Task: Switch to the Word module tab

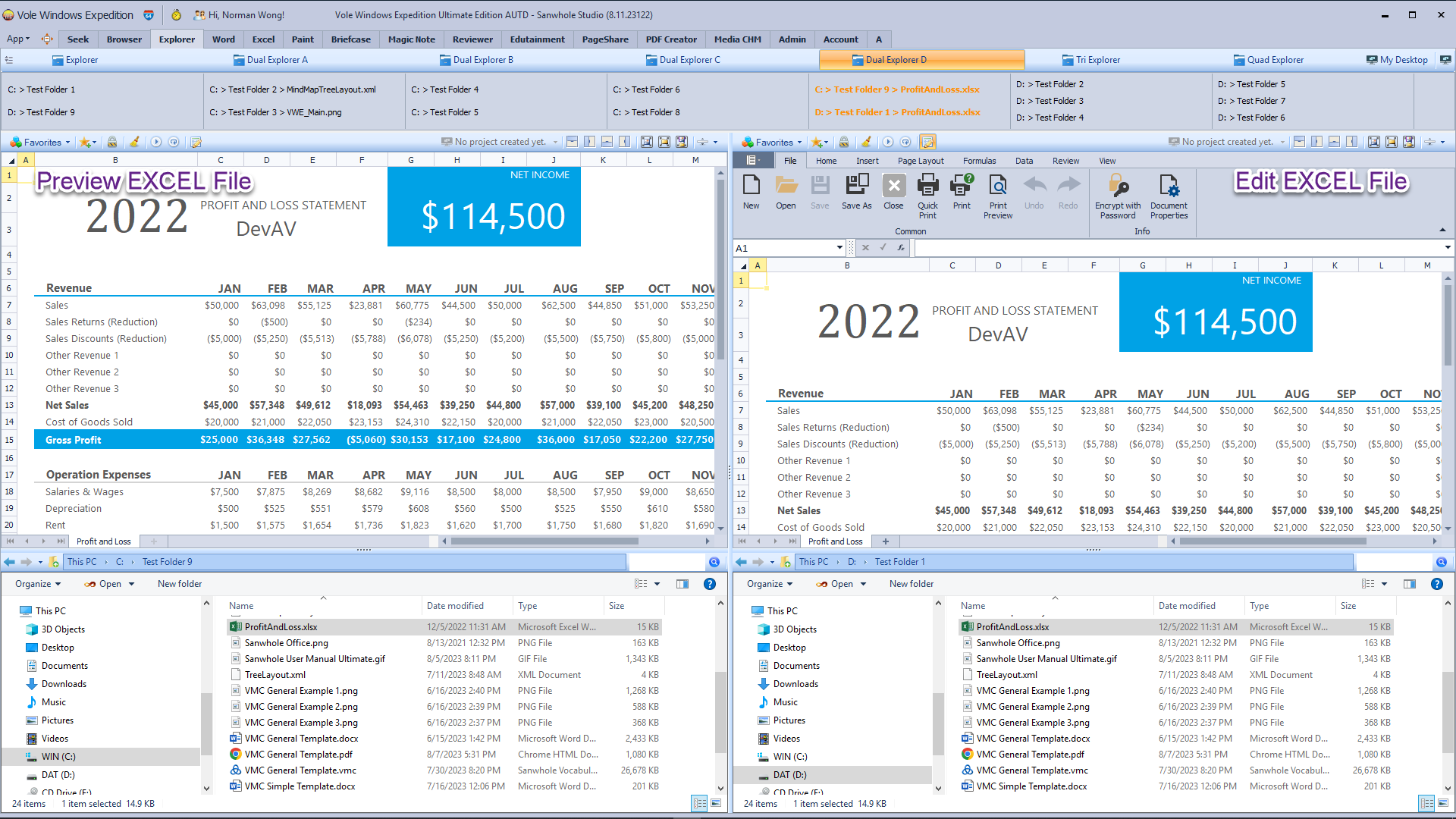Action: [x=223, y=39]
